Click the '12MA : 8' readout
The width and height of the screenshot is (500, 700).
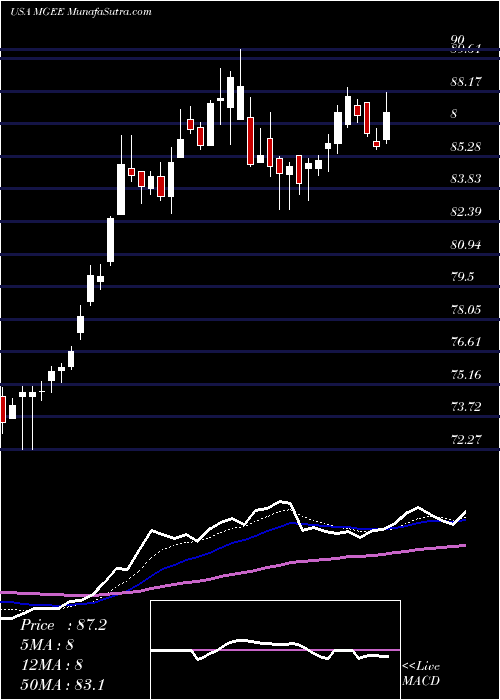pos(52,665)
